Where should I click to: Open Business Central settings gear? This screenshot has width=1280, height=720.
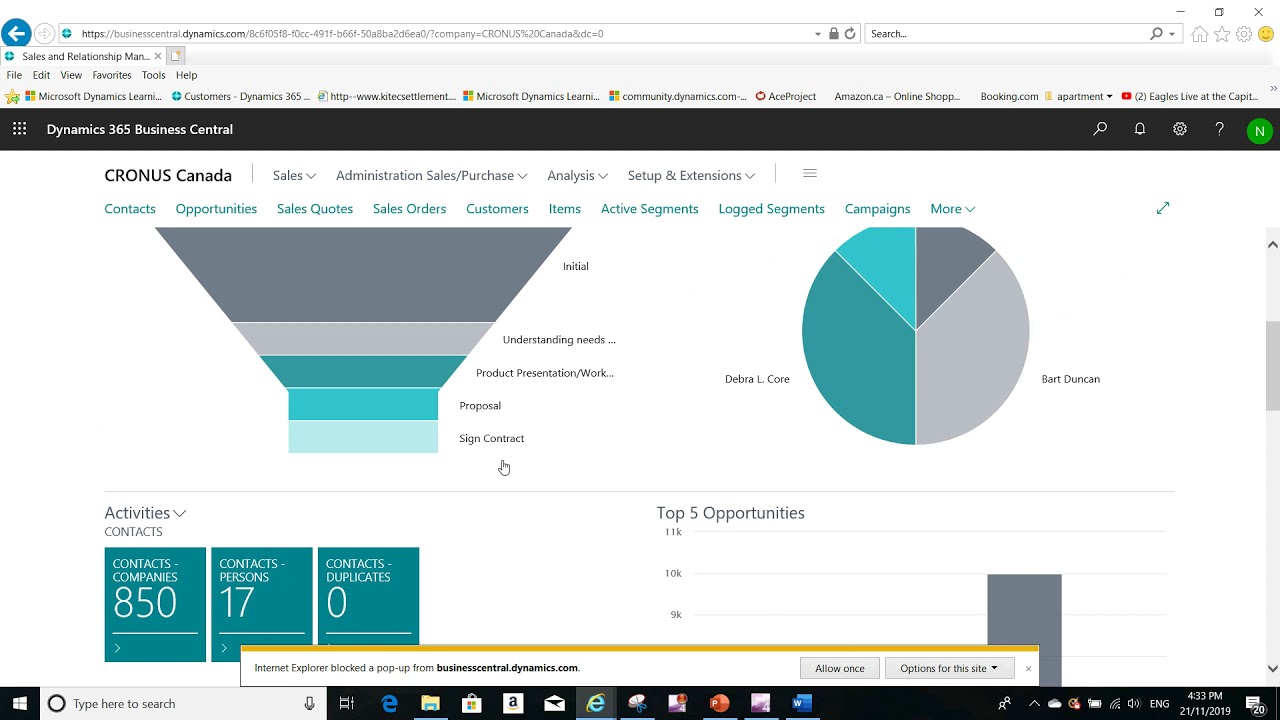point(1180,129)
